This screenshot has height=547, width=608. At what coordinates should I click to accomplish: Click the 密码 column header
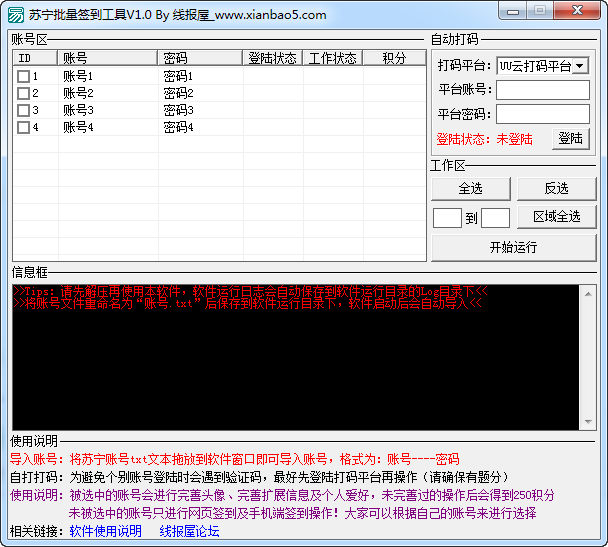click(200, 58)
